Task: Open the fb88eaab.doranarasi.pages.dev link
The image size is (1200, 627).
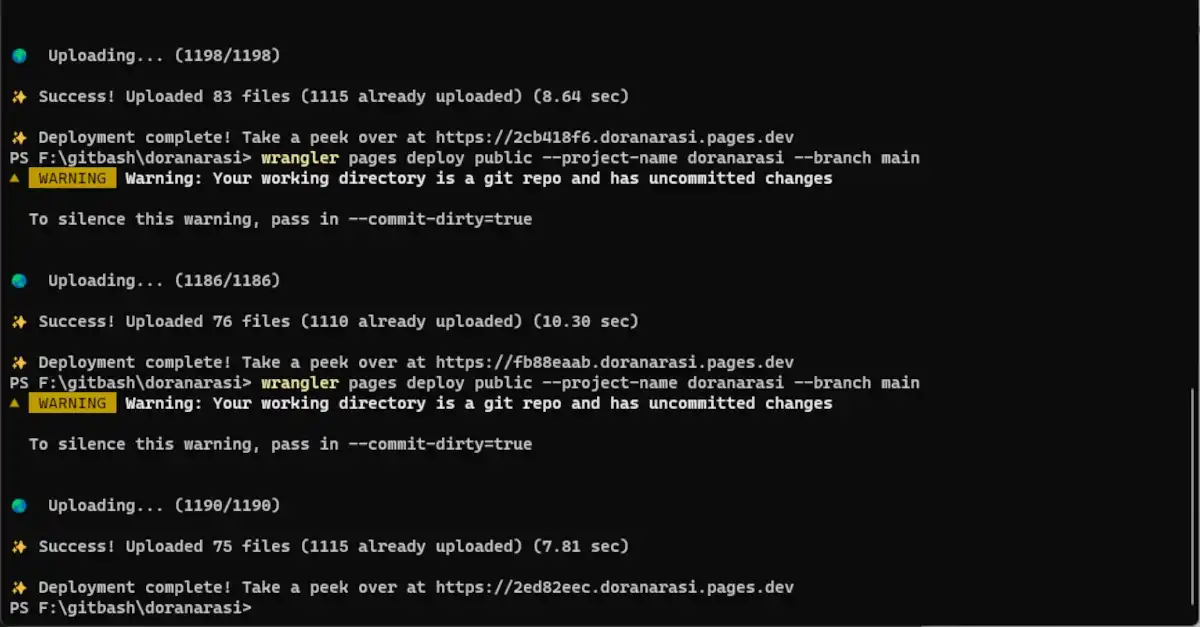Action: pyautogui.click(x=614, y=363)
